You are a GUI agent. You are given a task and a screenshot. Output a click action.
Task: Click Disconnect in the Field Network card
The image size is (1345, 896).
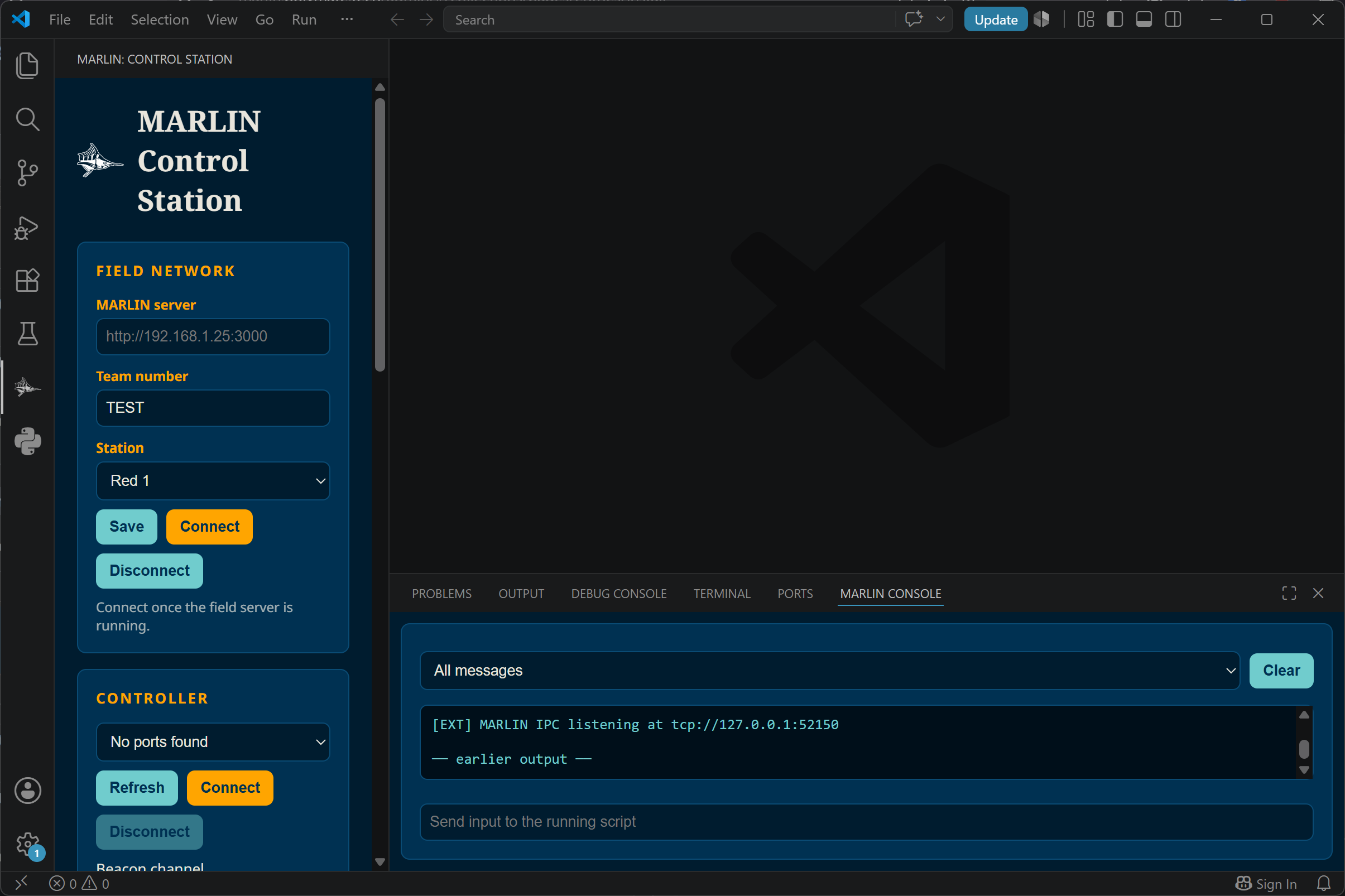[x=149, y=570]
